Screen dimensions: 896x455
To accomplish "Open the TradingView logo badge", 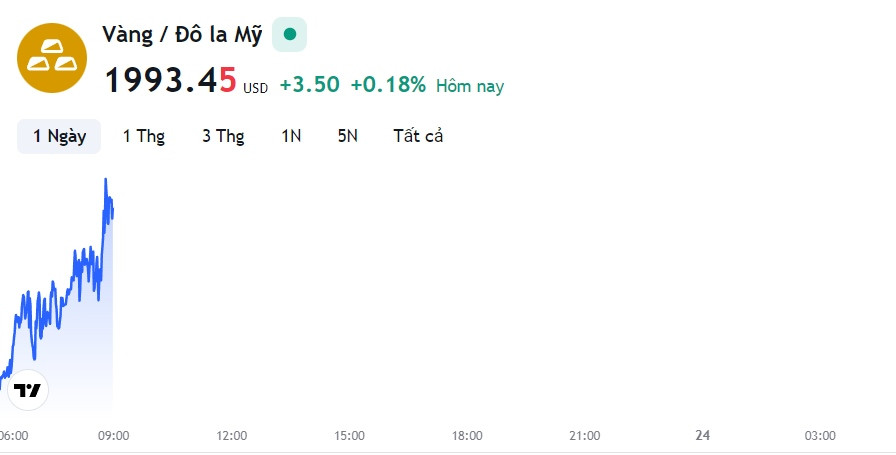I will pyautogui.click(x=27, y=390).
